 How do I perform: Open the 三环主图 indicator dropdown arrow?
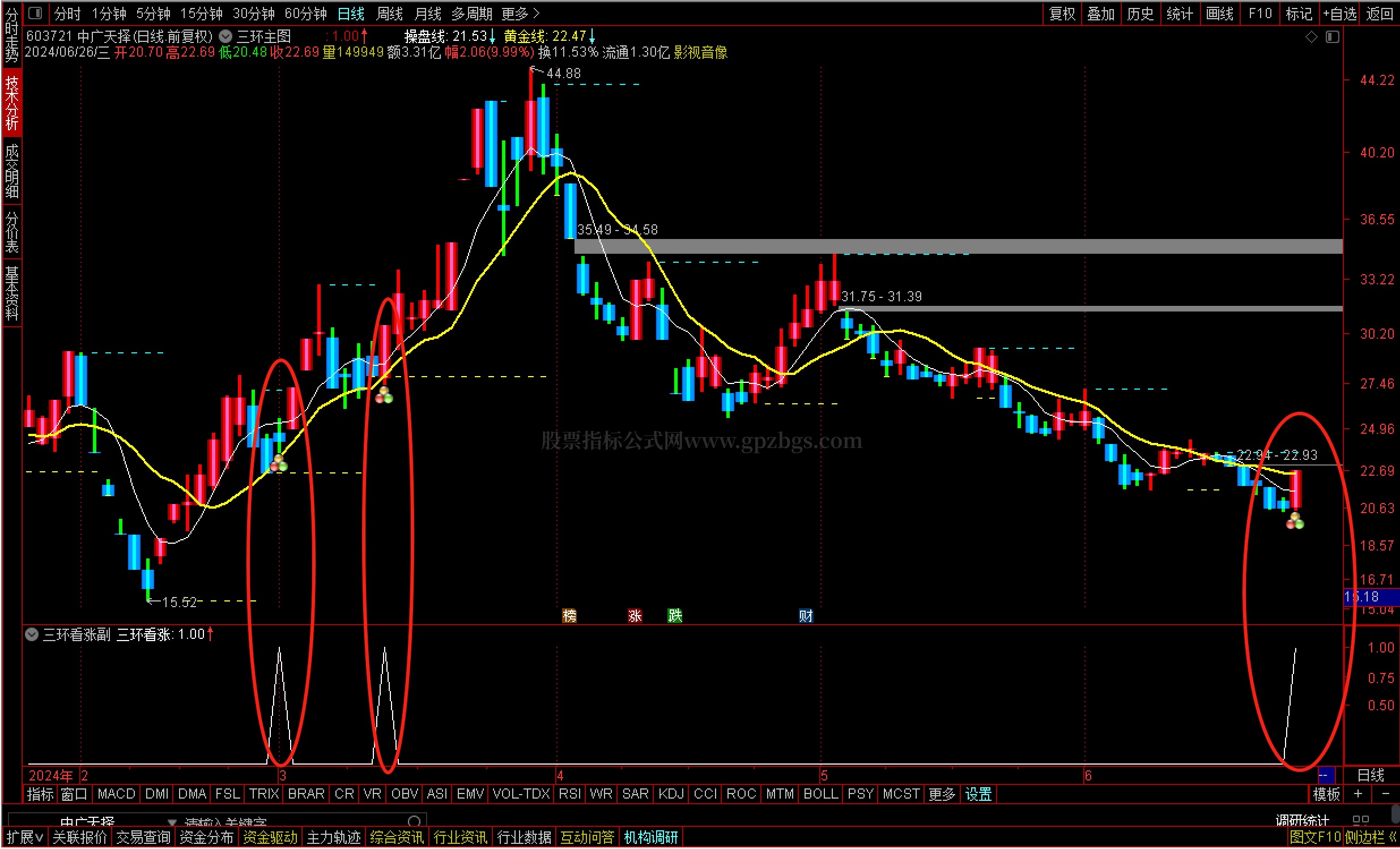[x=225, y=36]
